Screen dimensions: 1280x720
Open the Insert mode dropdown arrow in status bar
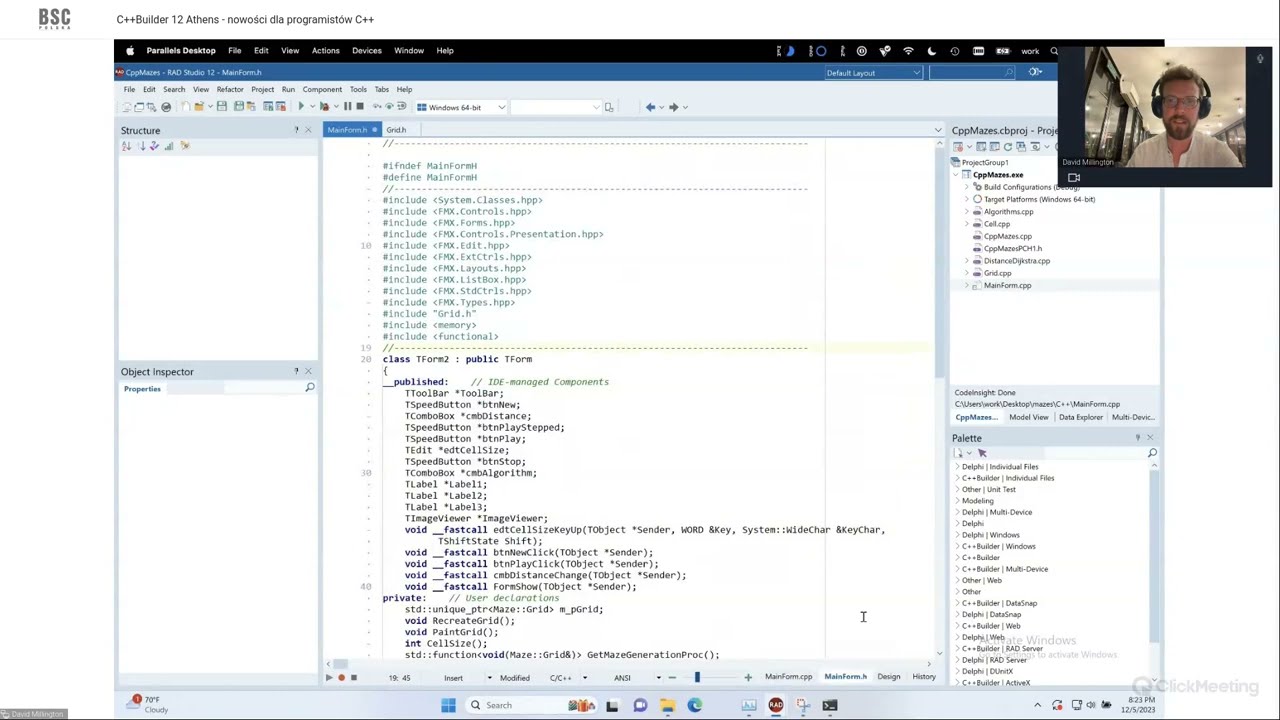(x=492, y=678)
